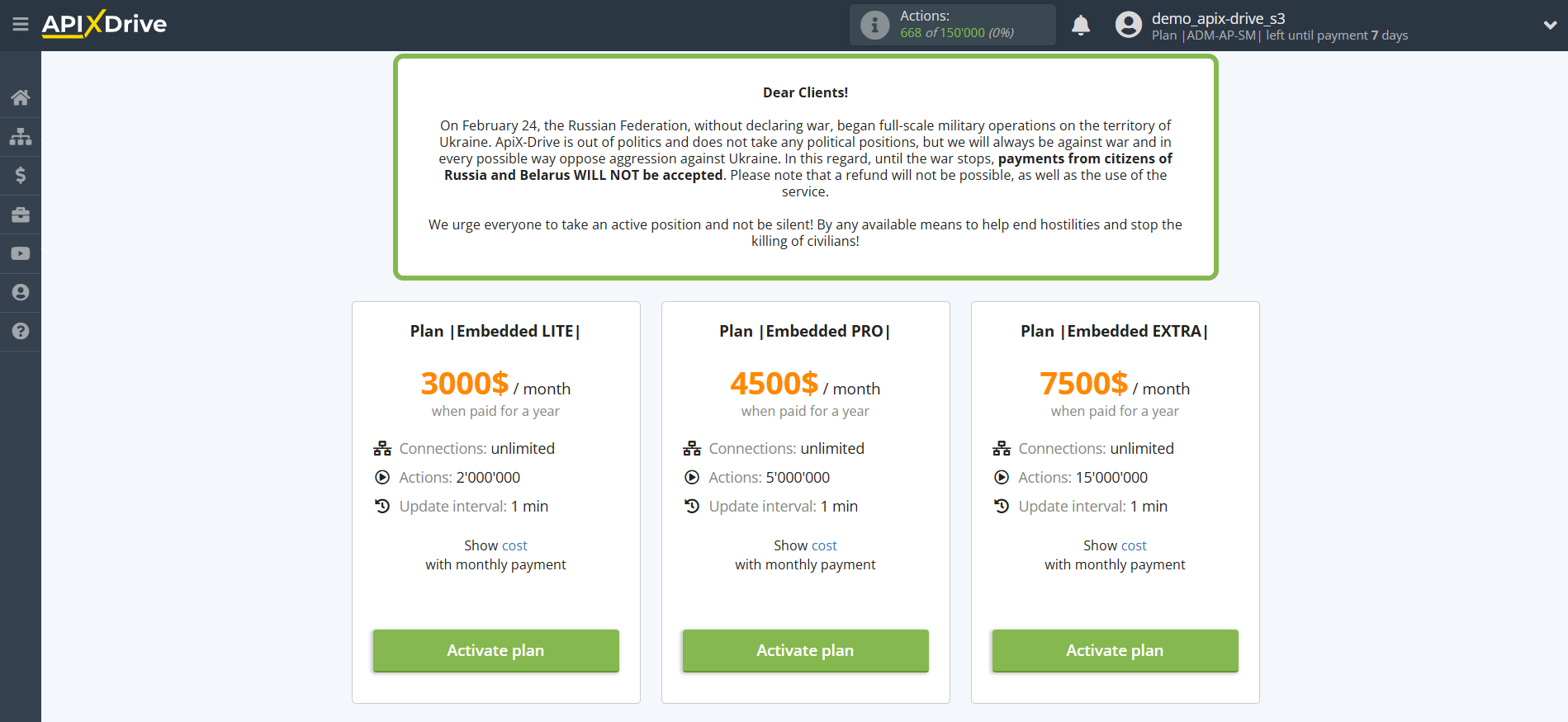1568x722 pixels.
Task: Open the help question mark icon
Action: (x=21, y=331)
